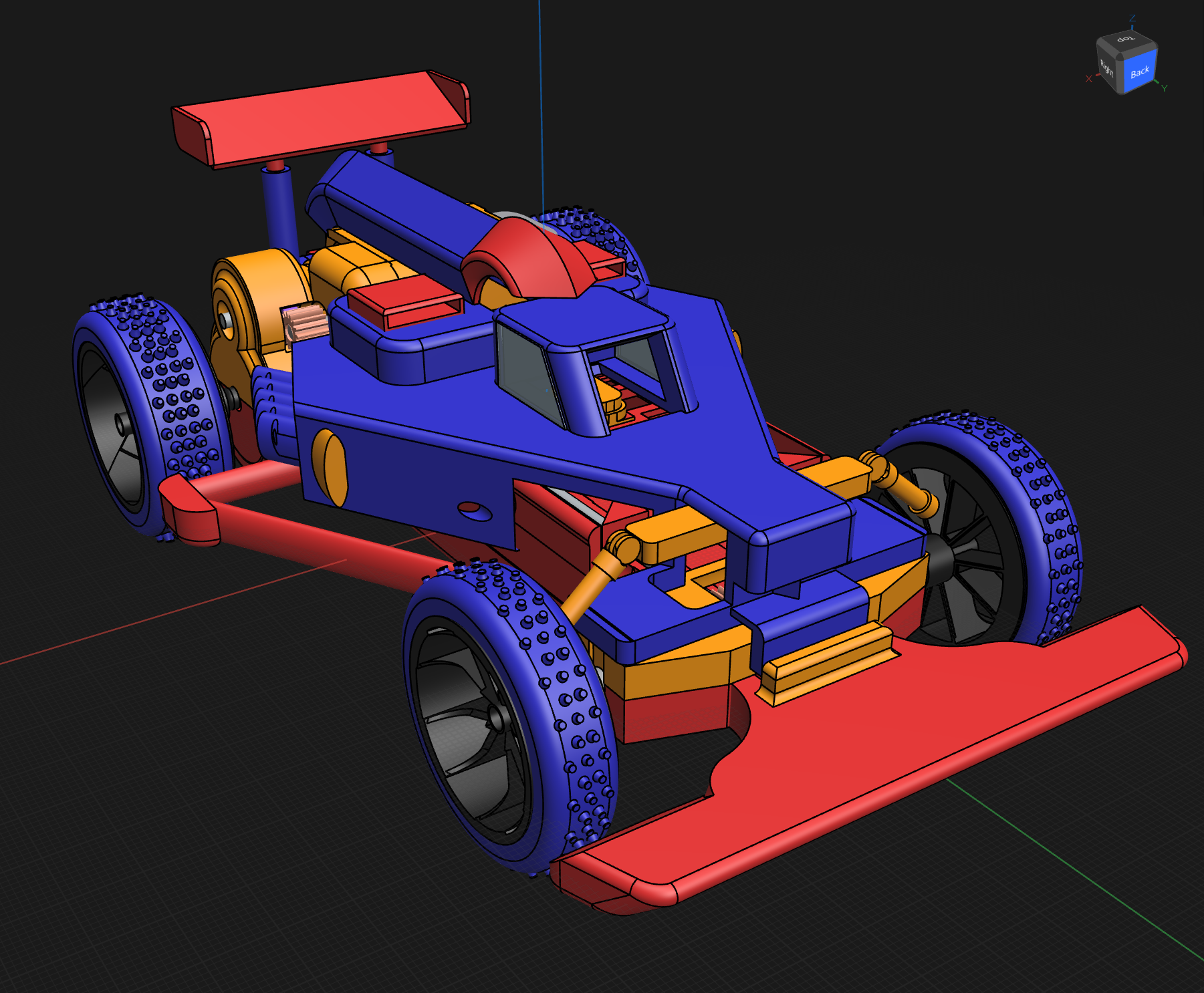Image resolution: width=1204 pixels, height=993 pixels.
Task: Click the Y axis label on view cube
Action: pyautogui.click(x=1165, y=88)
